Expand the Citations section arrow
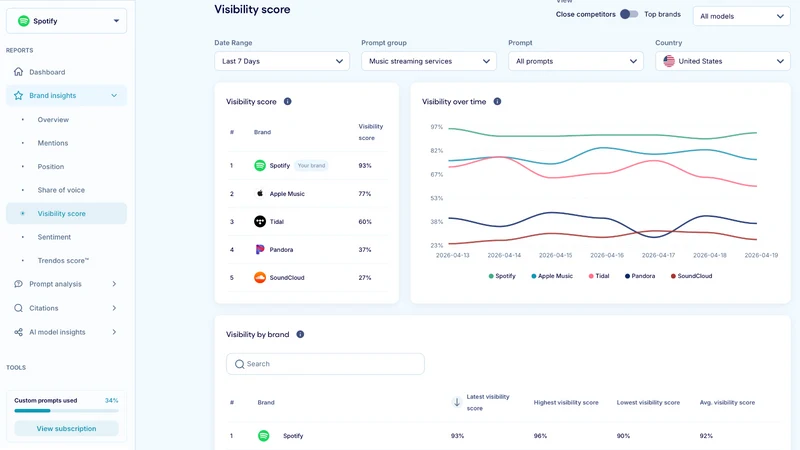Screen dimensions: 800x450 point(114,308)
